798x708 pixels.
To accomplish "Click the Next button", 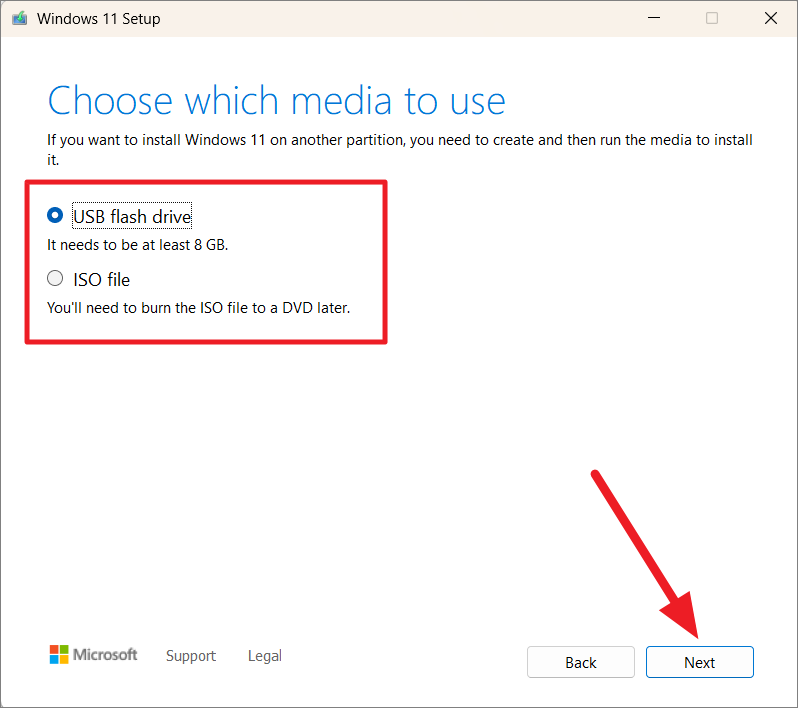I will click(x=700, y=662).
